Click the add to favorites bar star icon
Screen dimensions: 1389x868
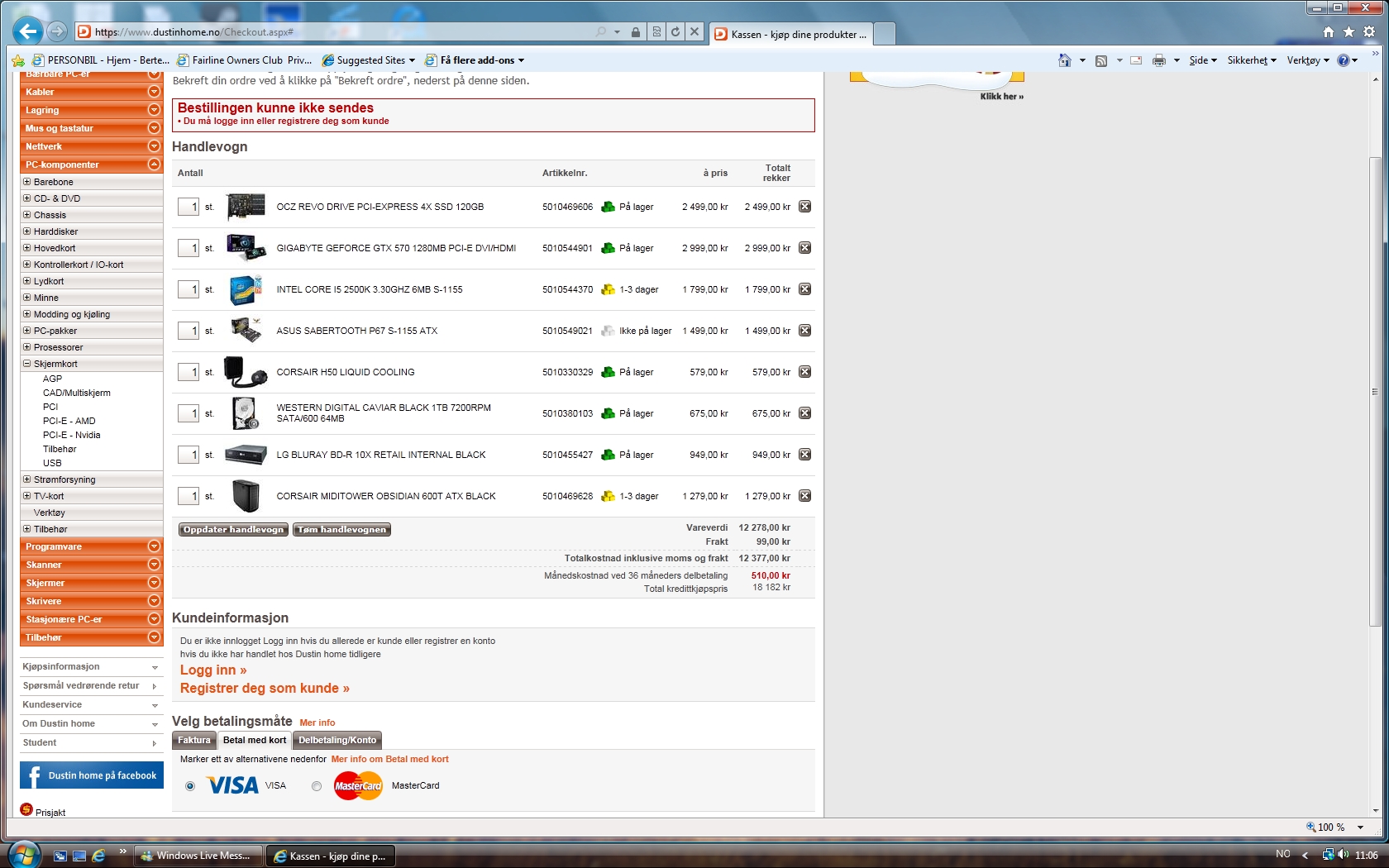17,60
